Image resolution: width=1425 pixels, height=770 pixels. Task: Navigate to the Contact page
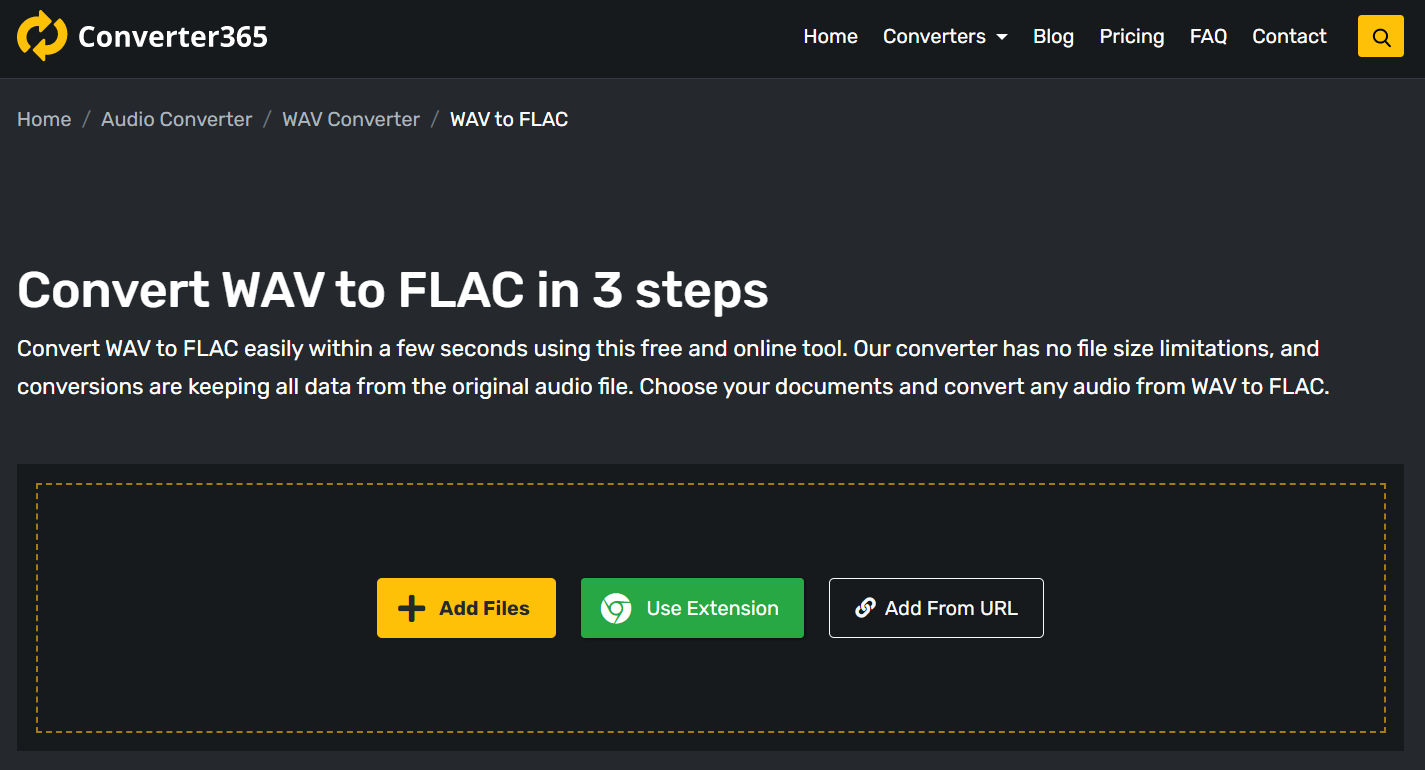coord(1289,37)
